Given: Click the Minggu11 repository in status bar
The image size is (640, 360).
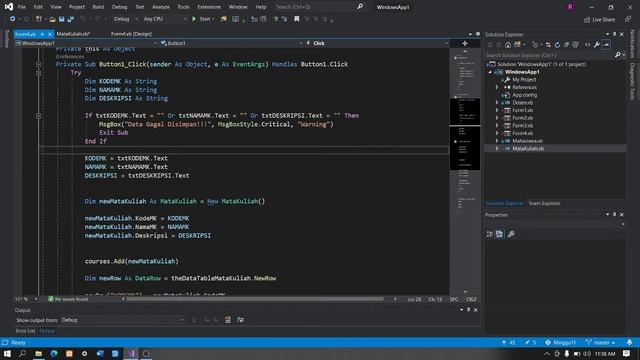Looking at the screenshot, I should pyautogui.click(x=560, y=342).
